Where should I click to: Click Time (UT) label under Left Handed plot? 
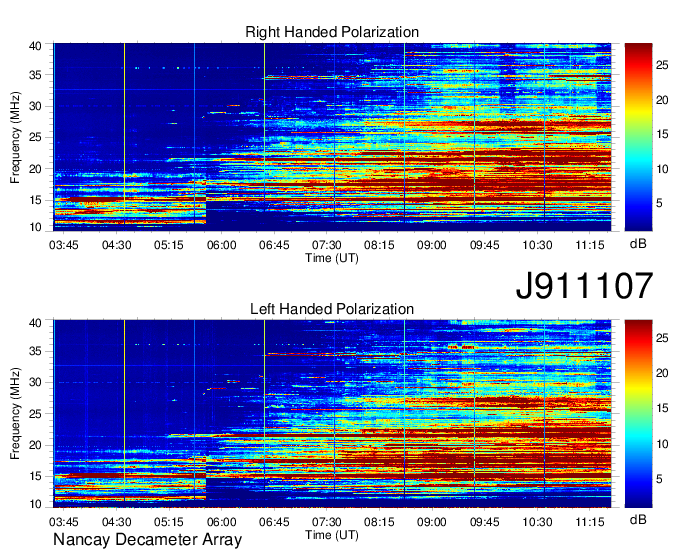pos(332,535)
